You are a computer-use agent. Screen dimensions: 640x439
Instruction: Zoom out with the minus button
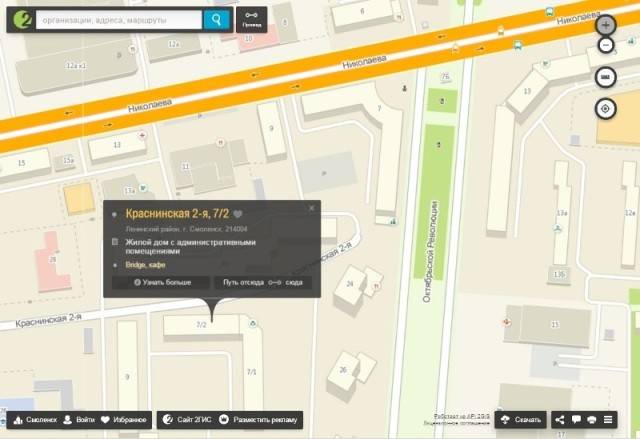[605, 45]
